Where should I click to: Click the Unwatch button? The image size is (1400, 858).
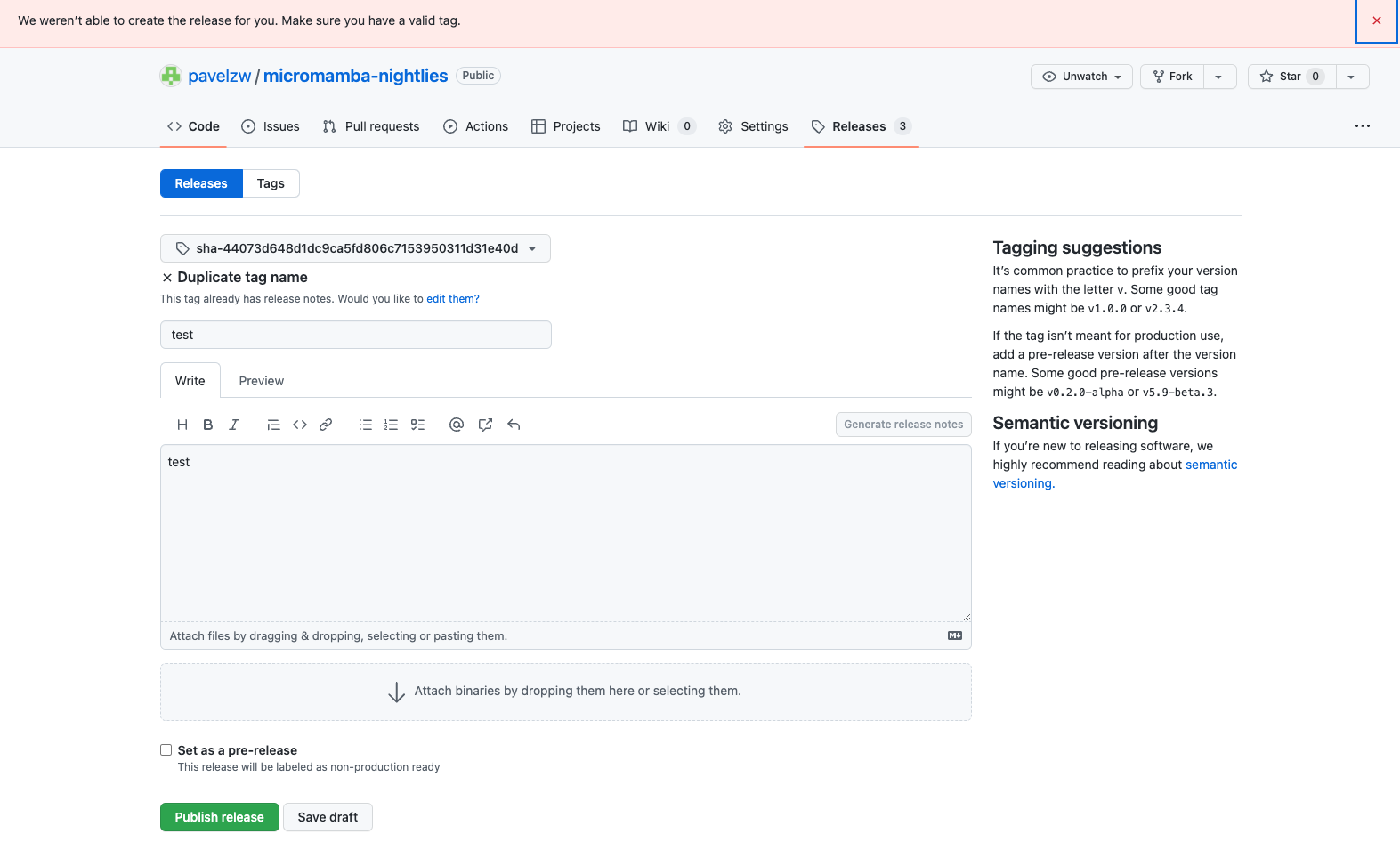pyautogui.click(x=1081, y=77)
